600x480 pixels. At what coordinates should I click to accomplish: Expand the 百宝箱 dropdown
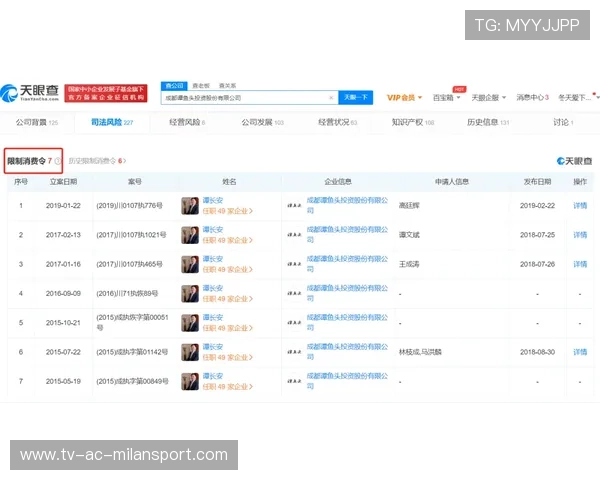coord(445,98)
